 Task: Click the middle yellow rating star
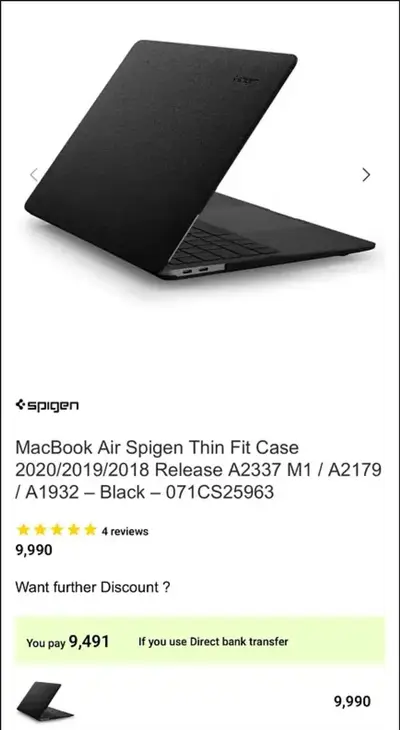[57, 530]
